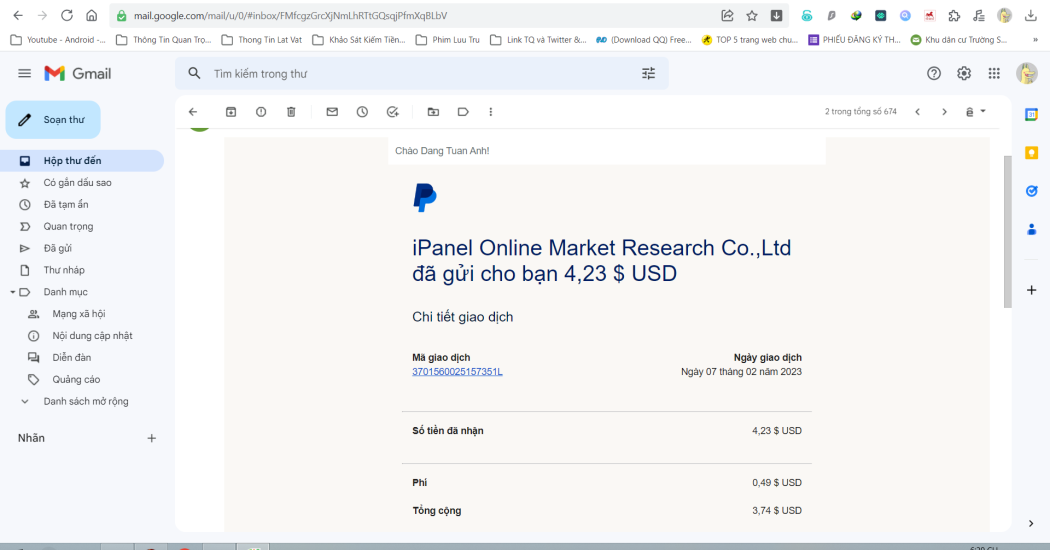The width and height of the screenshot is (1050, 550).
Task: Open Google Keep side panel
Action: 1031,153
